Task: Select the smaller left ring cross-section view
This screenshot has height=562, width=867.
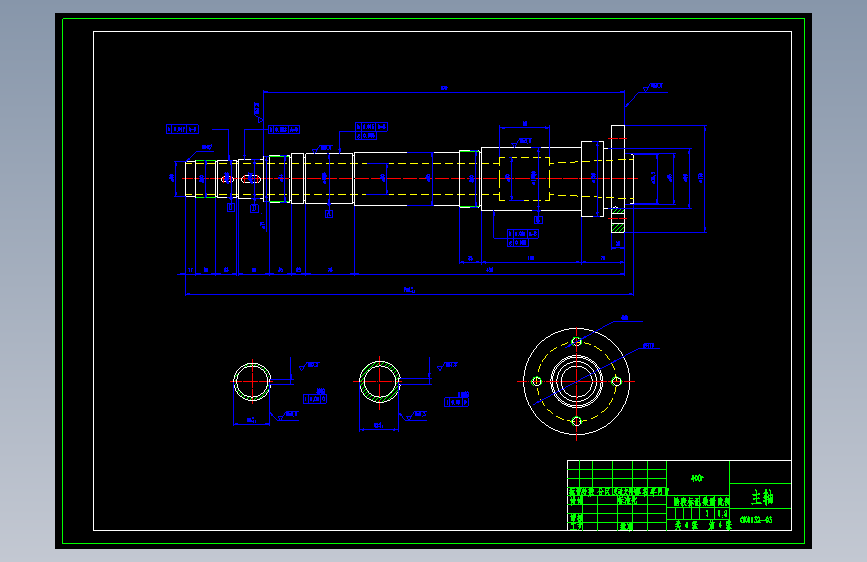Action: click(x=252, y=381)
